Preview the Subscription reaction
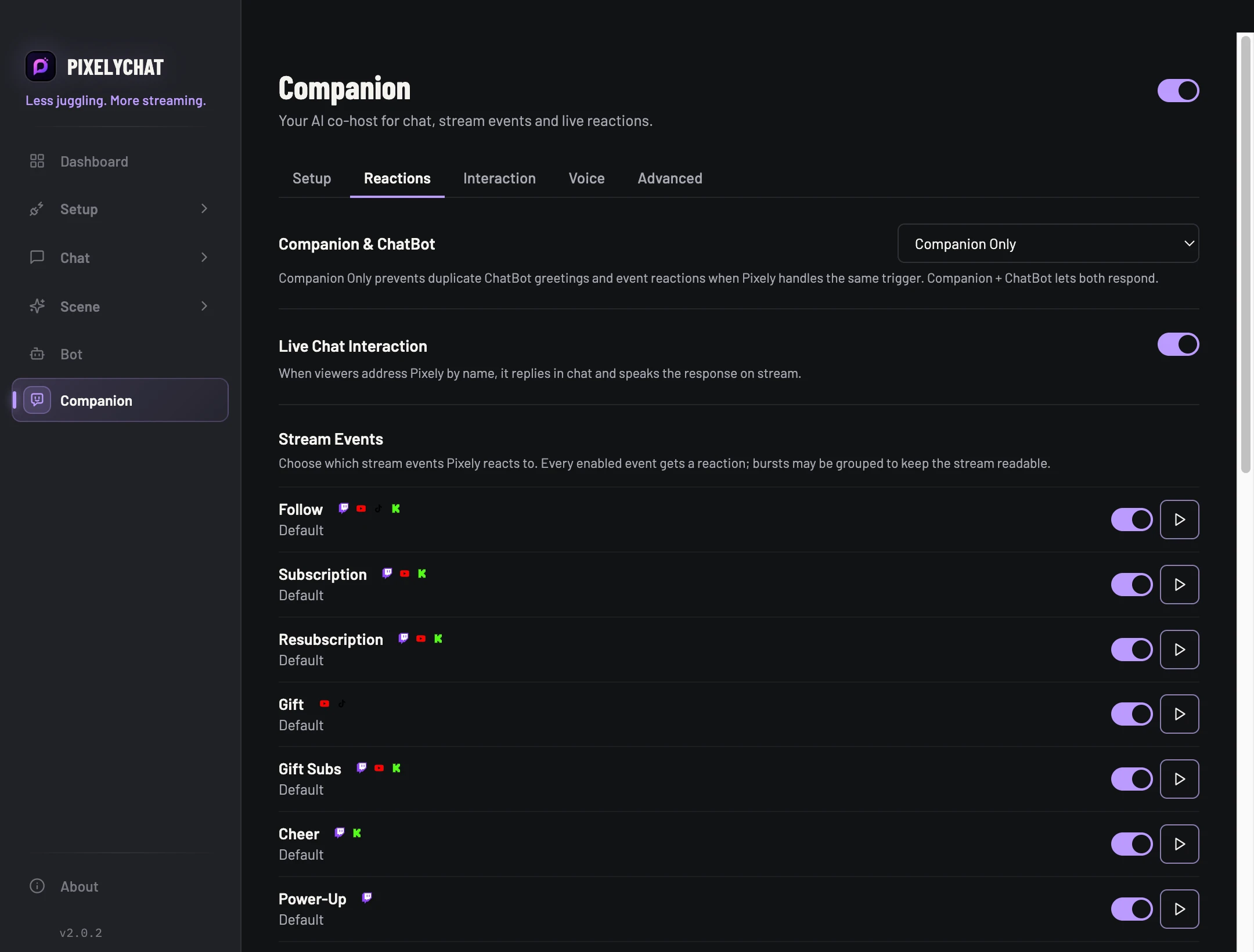Image resolution: width=1254 pixels, height=952 pixels. coord(1179,585)
